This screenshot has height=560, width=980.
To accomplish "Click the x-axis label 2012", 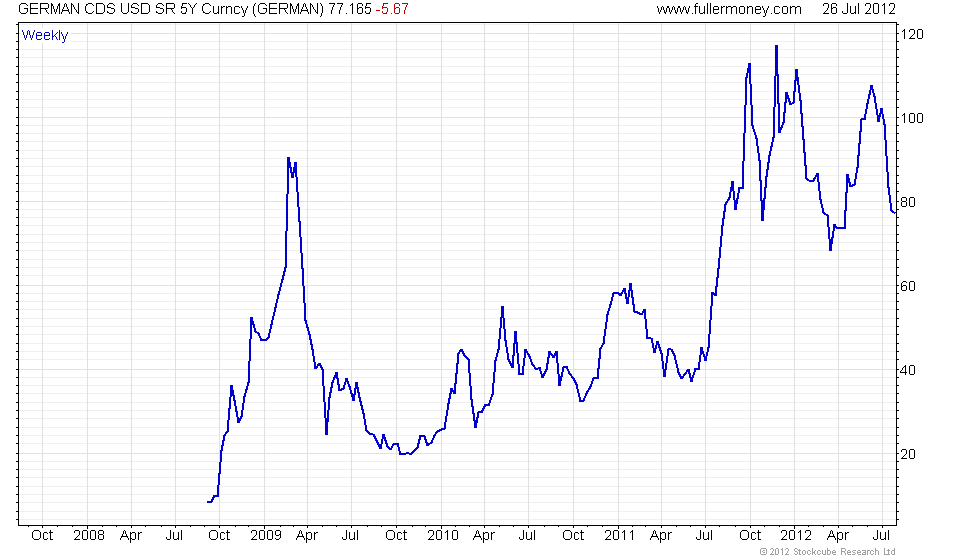I will tap(796, 536).
